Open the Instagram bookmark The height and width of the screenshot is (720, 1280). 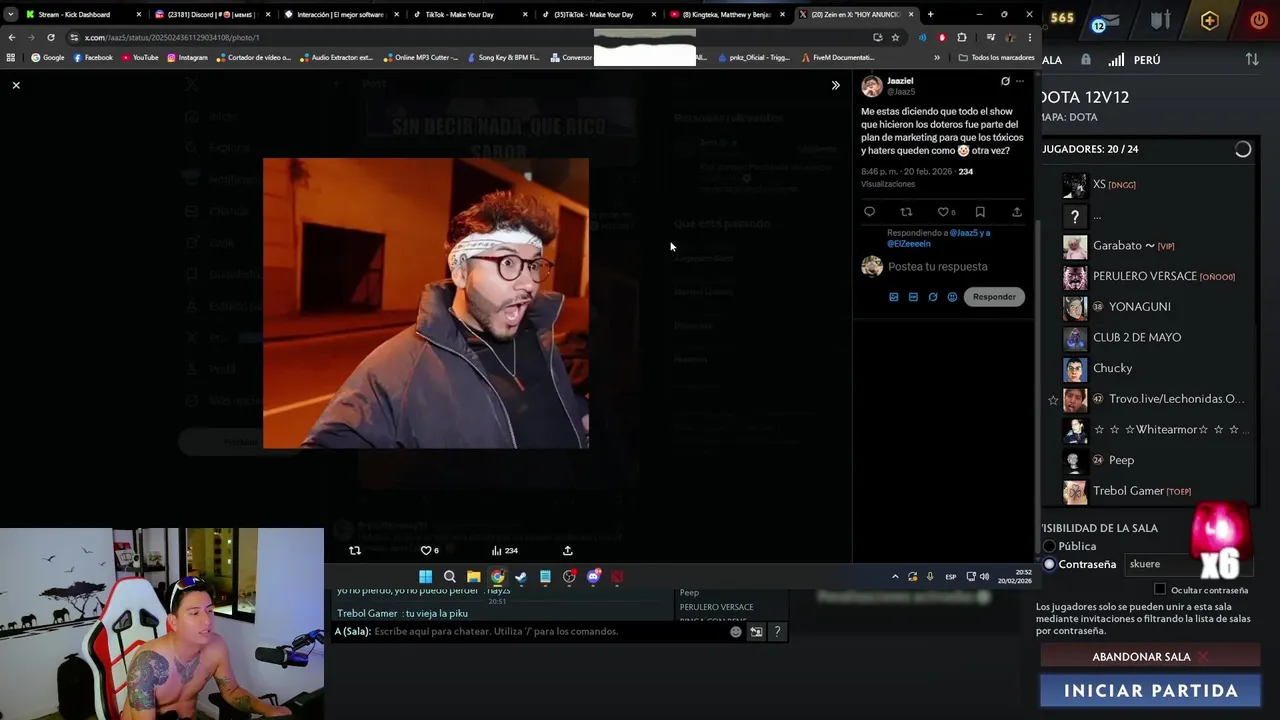(x=188, y=57)
